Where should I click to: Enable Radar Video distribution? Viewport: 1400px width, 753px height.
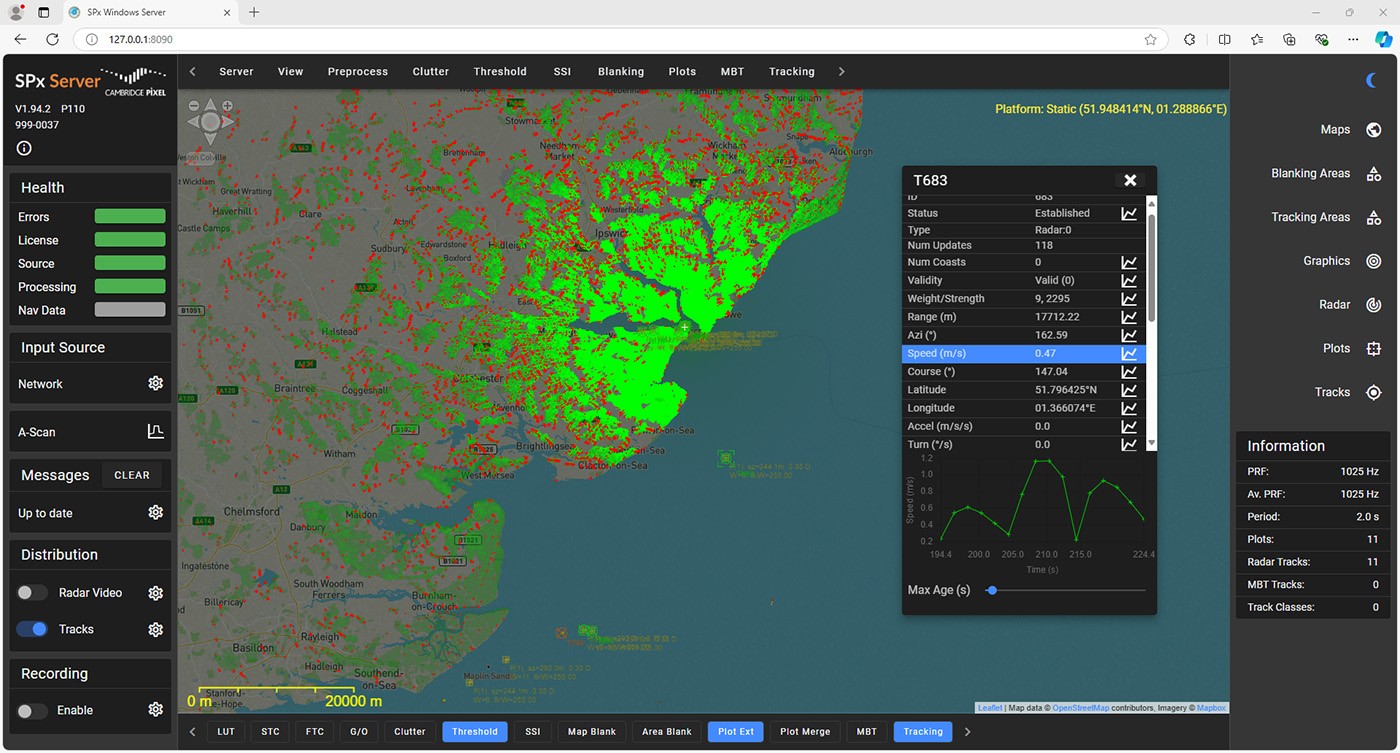pos(31,592)
